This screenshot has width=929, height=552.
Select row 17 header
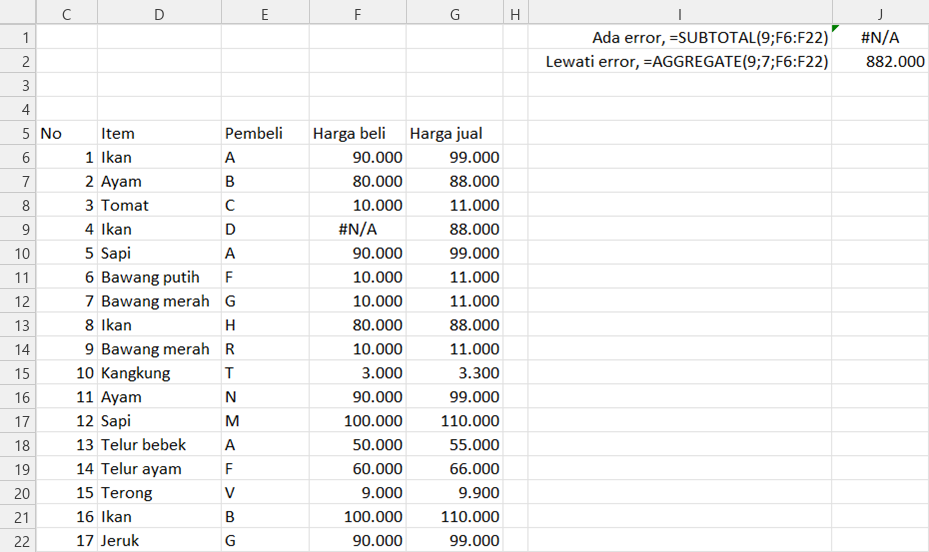click(x=18, y=421)
